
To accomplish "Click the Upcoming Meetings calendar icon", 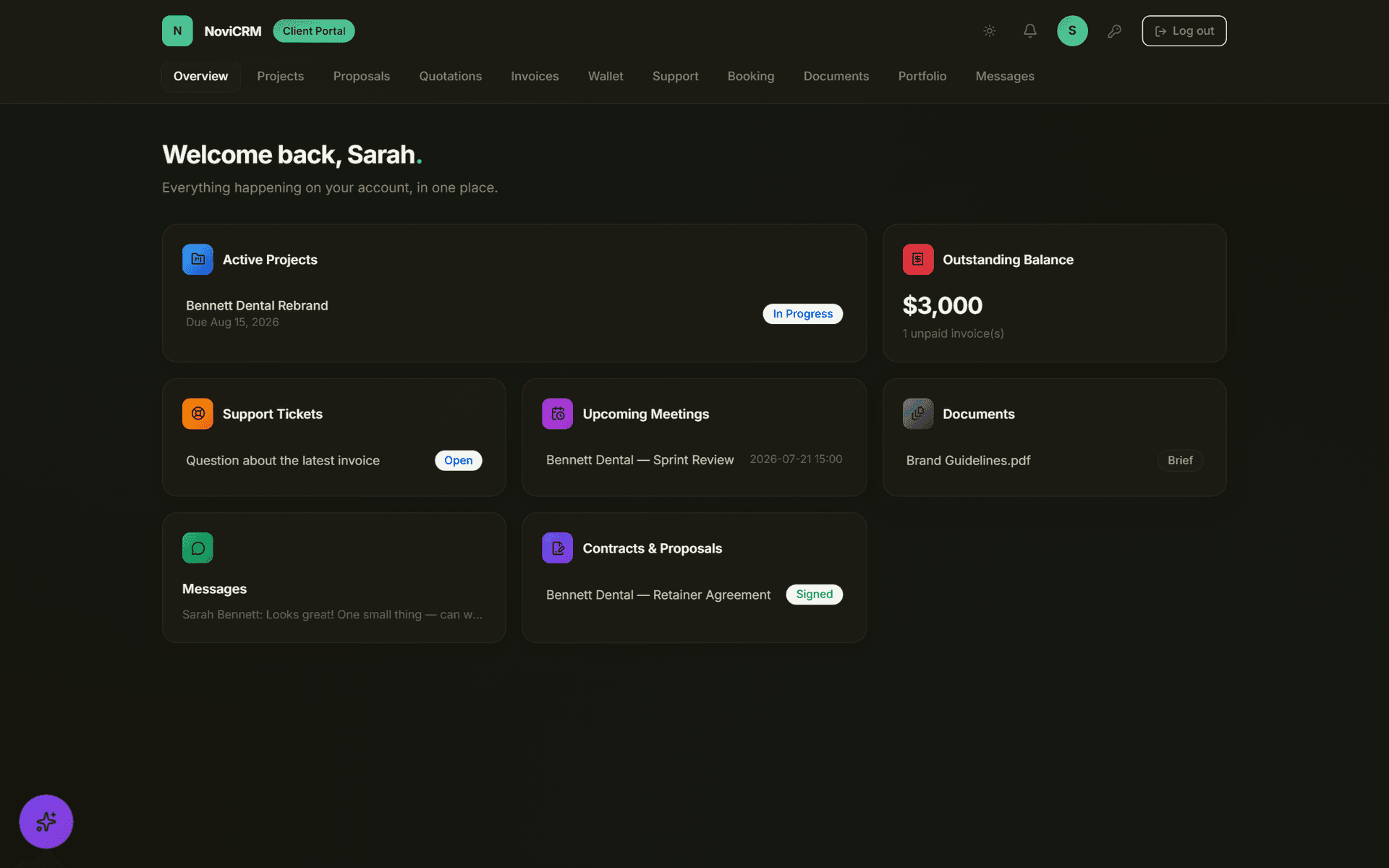I will (557, 414).
